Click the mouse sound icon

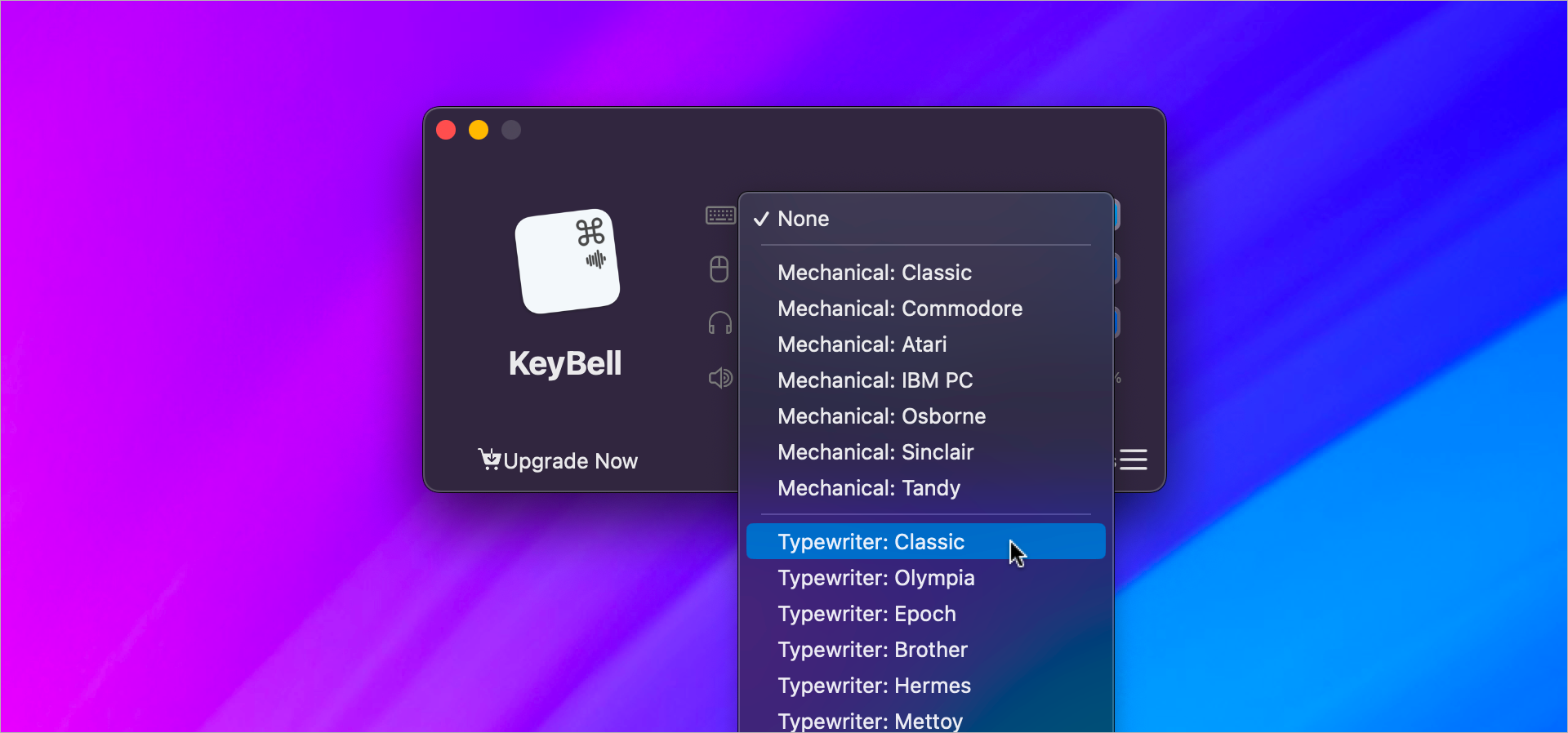click(x=719, y=269)
